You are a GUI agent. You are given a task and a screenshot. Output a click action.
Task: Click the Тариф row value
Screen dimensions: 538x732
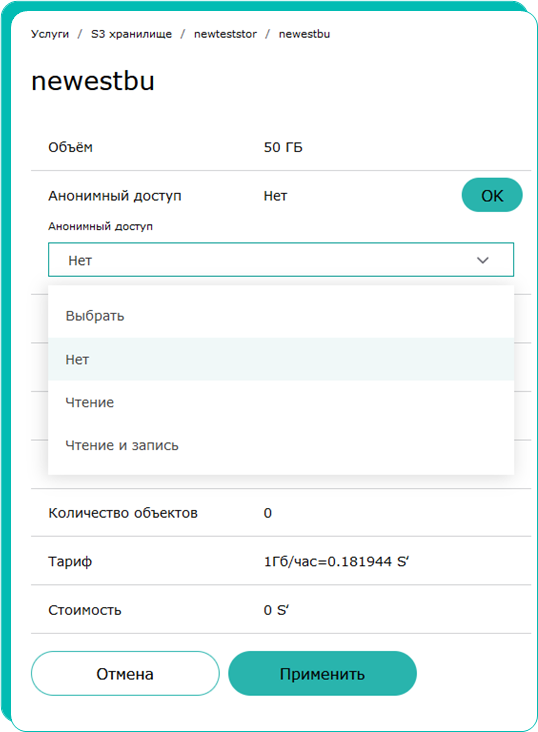(x=336, y=561)
